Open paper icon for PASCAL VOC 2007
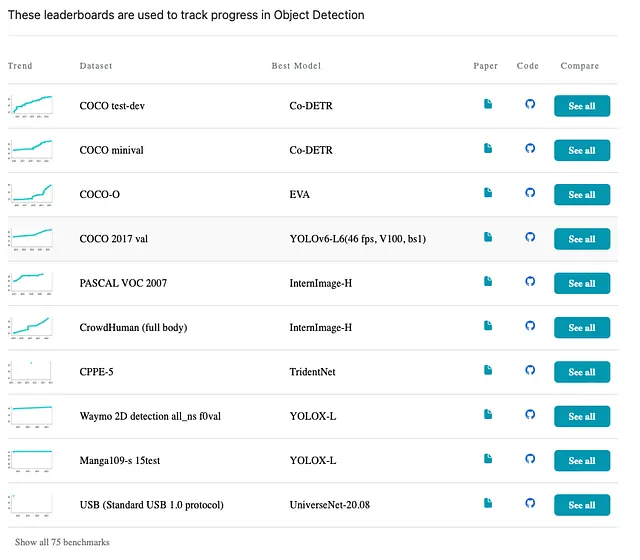Image resolution: width=640 pixels, height=560 pixels. pyautogui.click(x=488, y=282)
